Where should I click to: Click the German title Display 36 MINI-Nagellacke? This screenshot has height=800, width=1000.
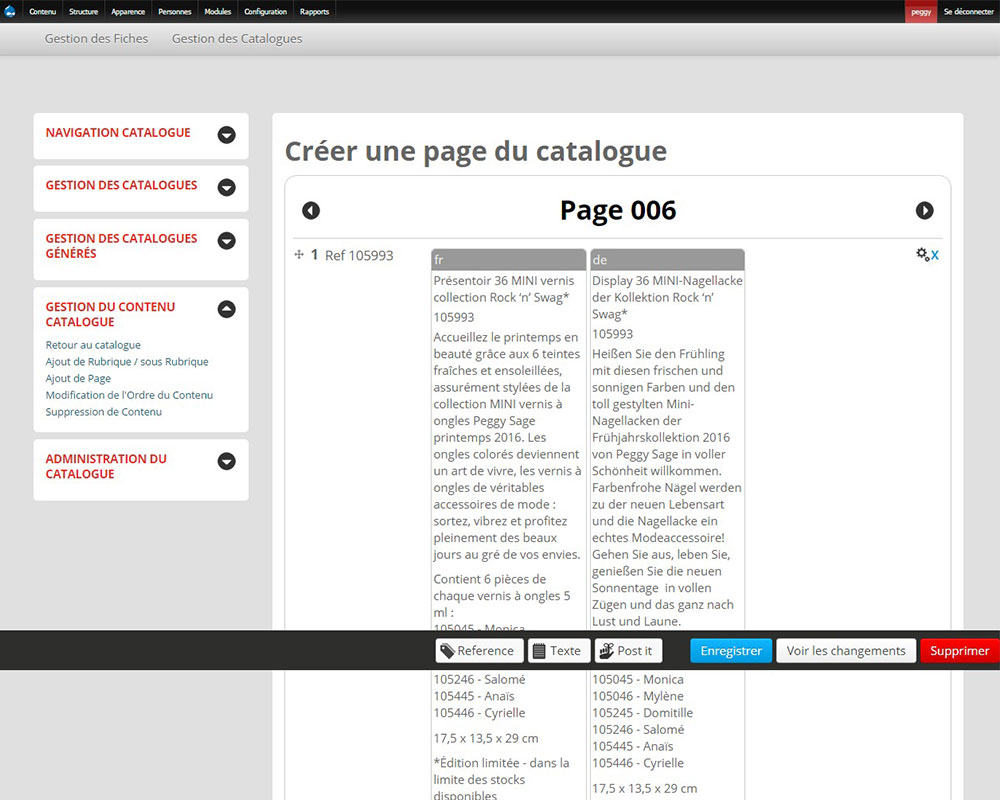[667, 297]
